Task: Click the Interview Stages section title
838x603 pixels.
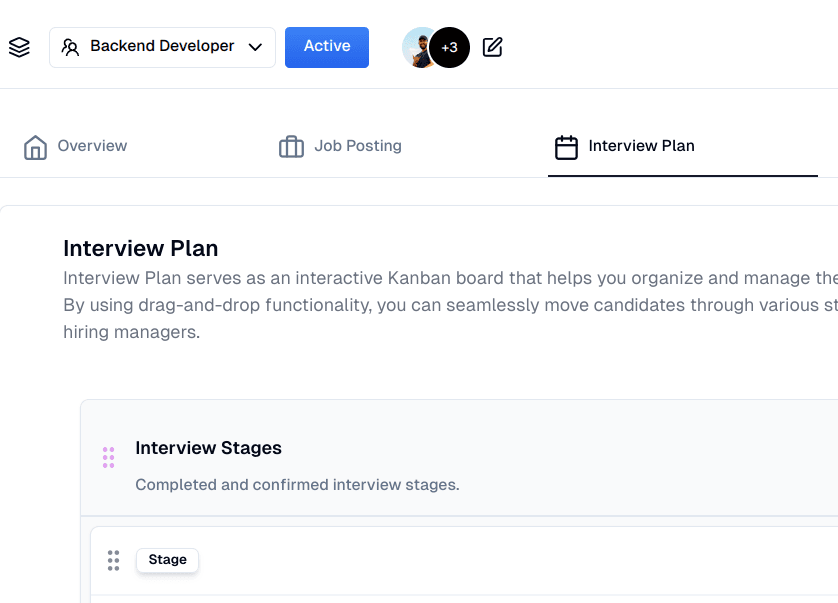Action: click(x=208, y=448)
